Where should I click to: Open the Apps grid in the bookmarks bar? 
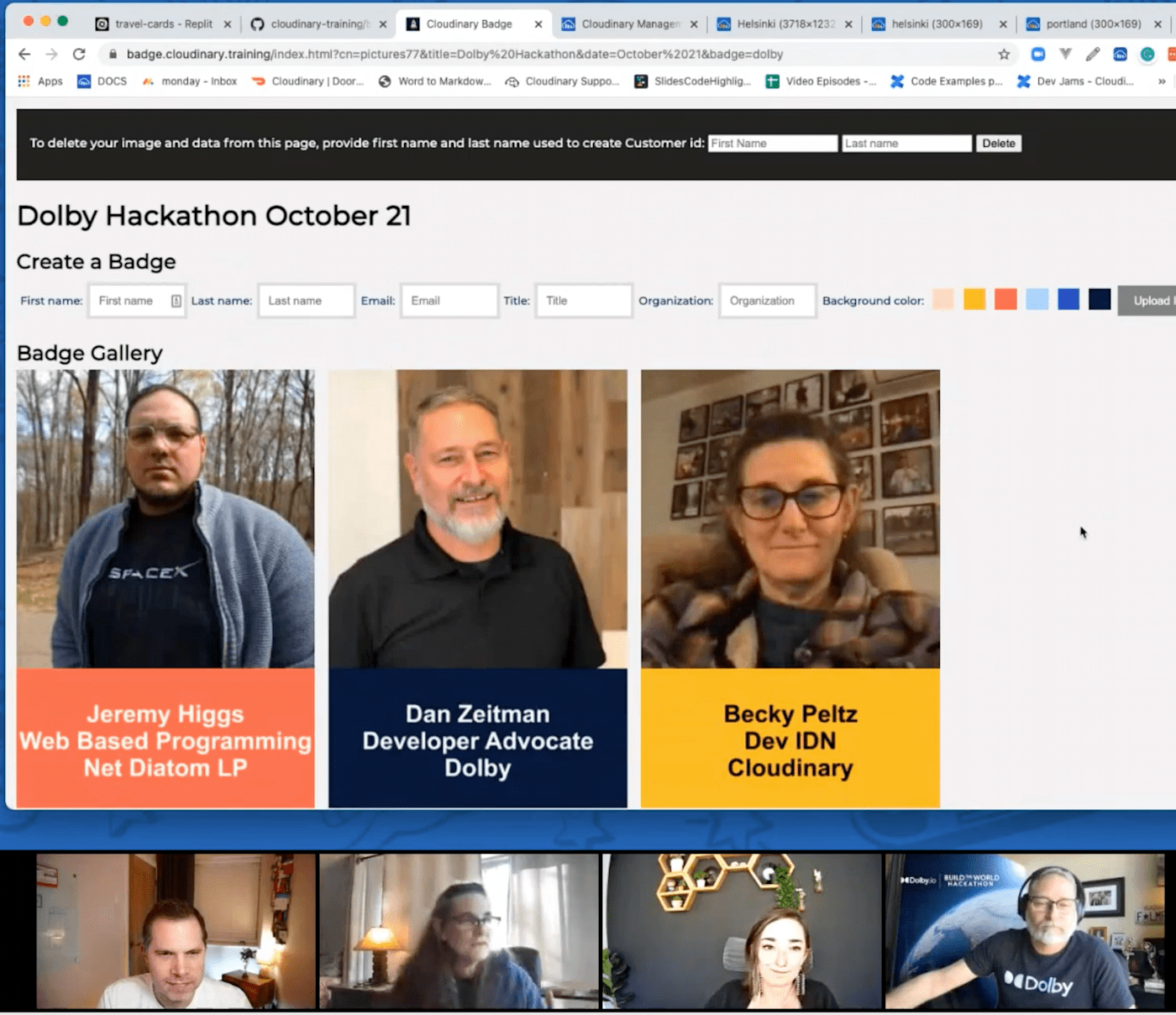tap(39, 82)
